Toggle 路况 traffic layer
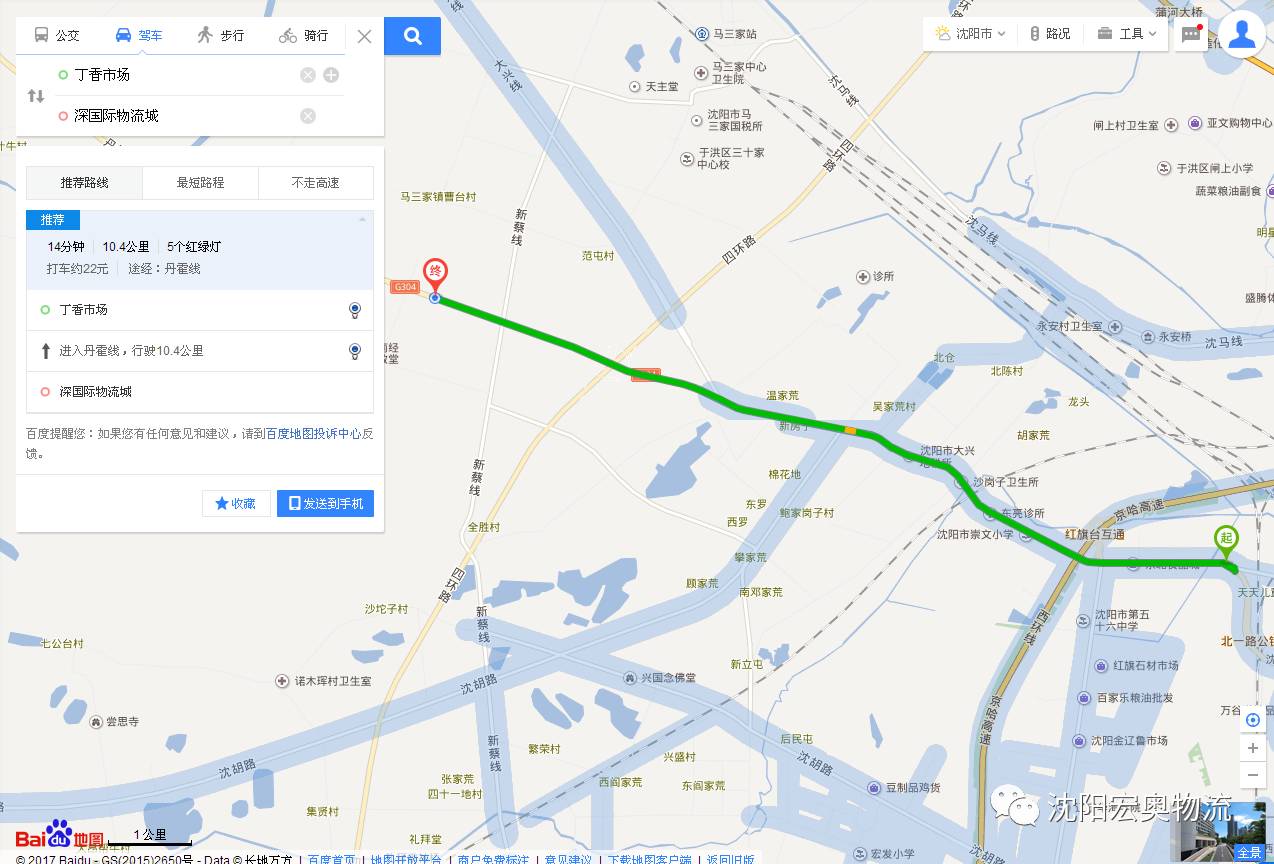Viewport: 1274px width, 864px height. [1050, 34]
